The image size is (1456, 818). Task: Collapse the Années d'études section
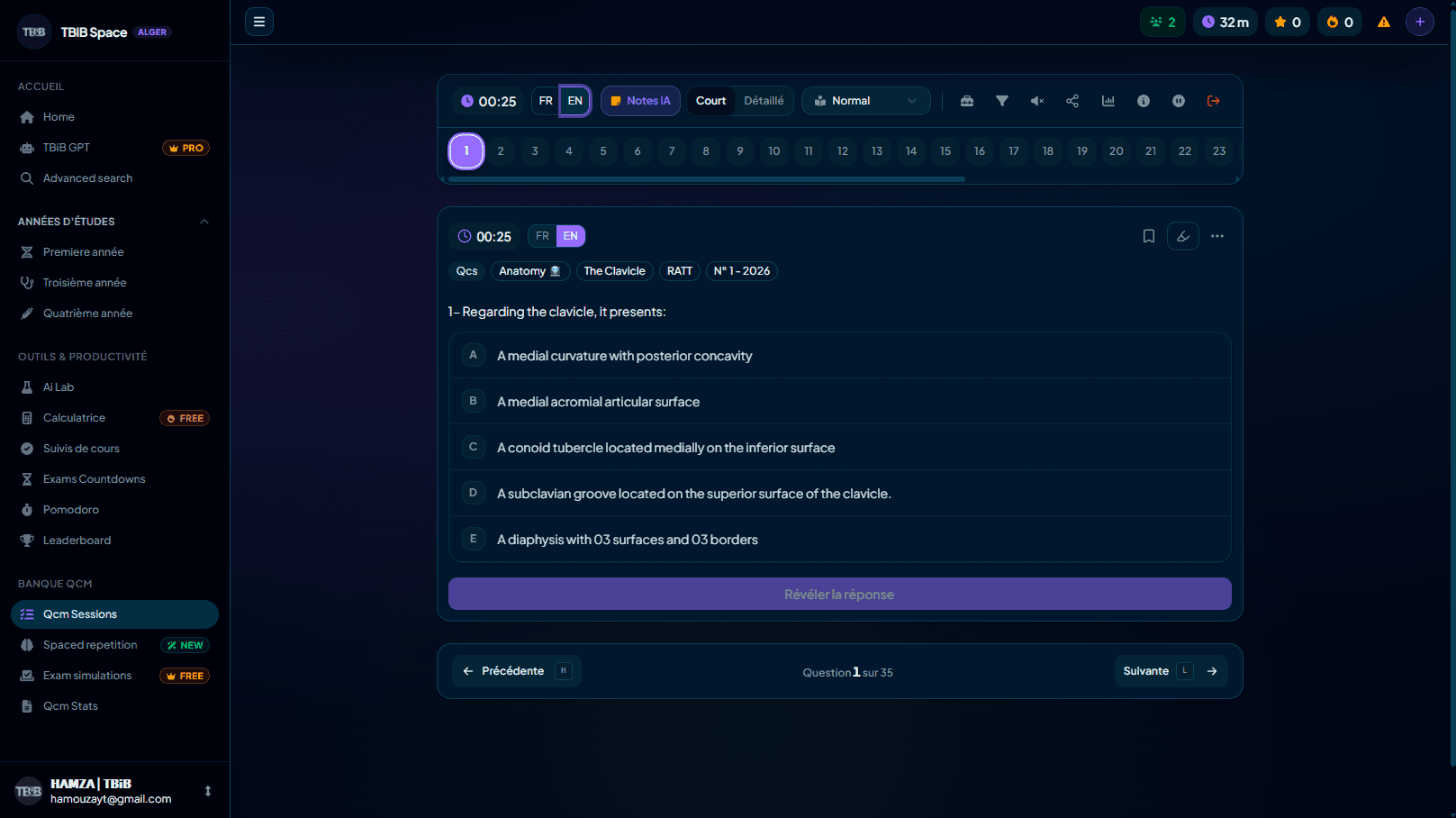pos(204,222)
